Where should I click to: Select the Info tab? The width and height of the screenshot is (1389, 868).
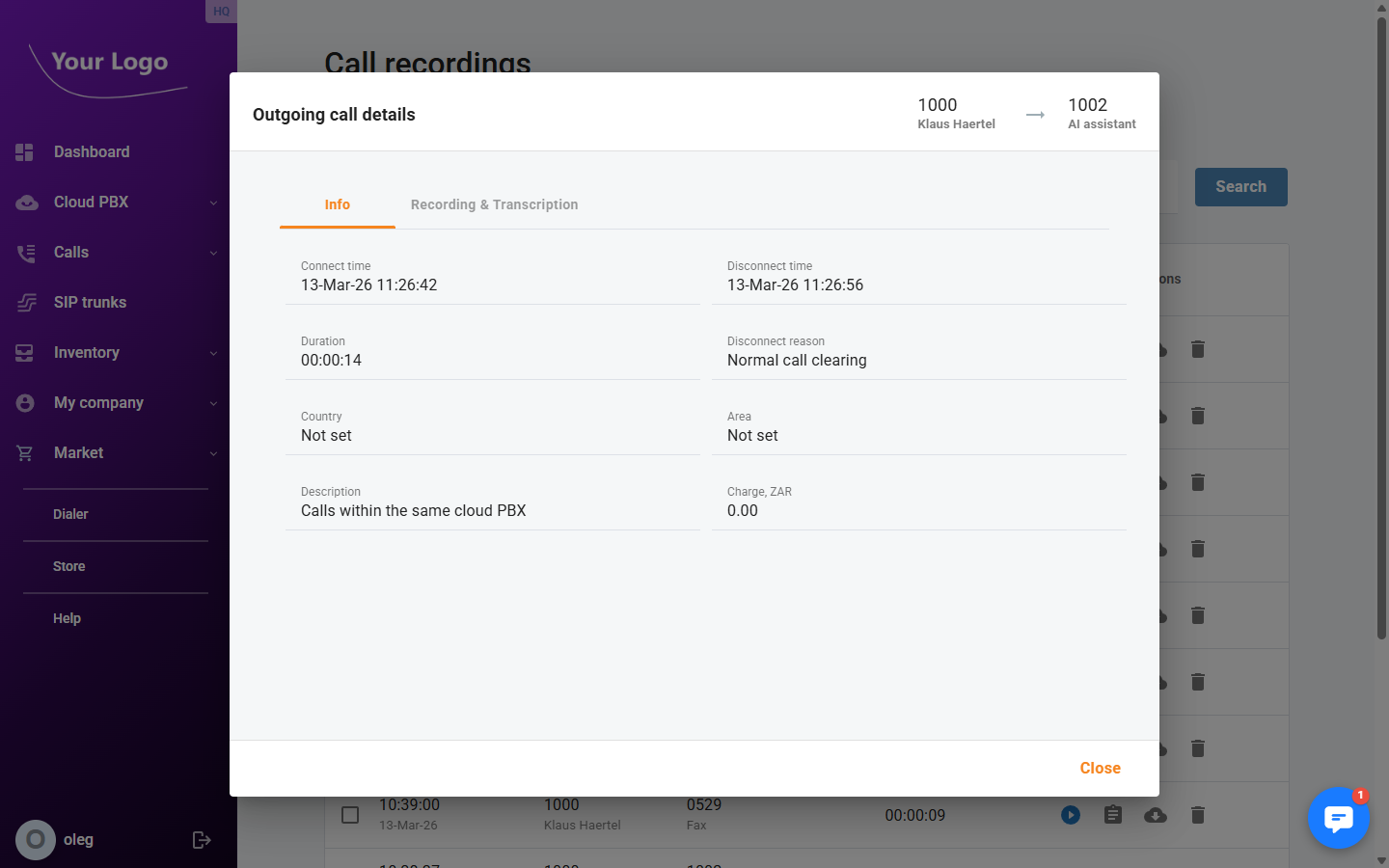point(338,204)
